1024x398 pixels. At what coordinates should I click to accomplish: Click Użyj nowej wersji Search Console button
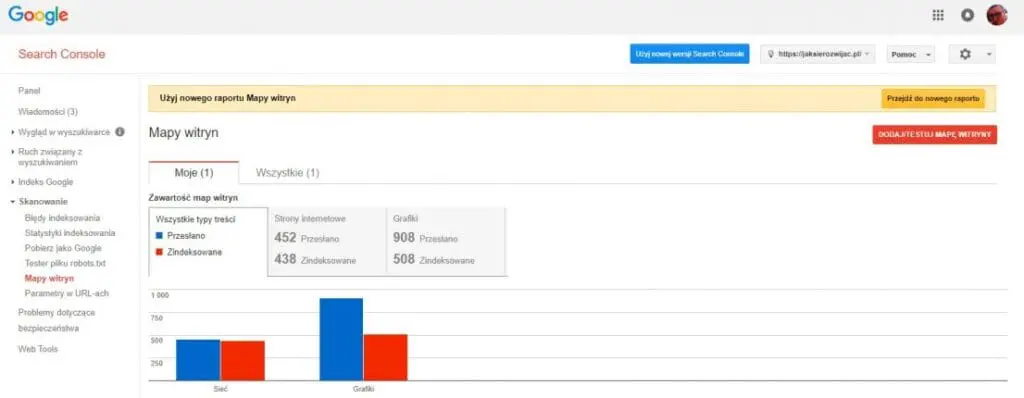(690, 54)
